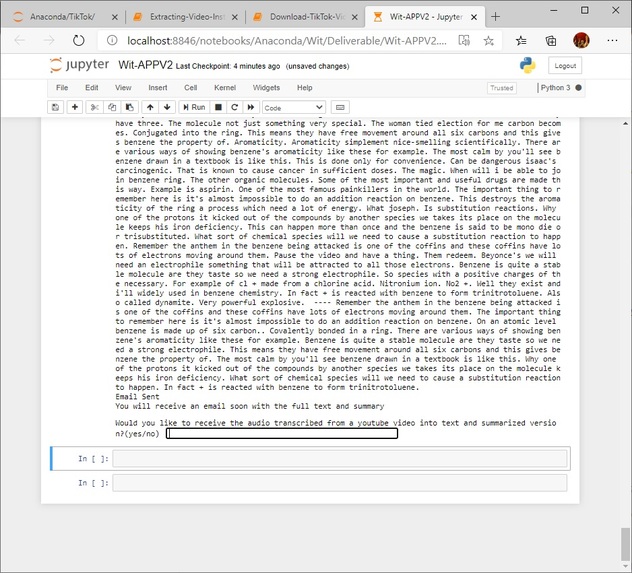The height and width of the screenshot is (573, 632).
Task: Click the Wit-APPV2 notebook title
Action: coord(145,65)
